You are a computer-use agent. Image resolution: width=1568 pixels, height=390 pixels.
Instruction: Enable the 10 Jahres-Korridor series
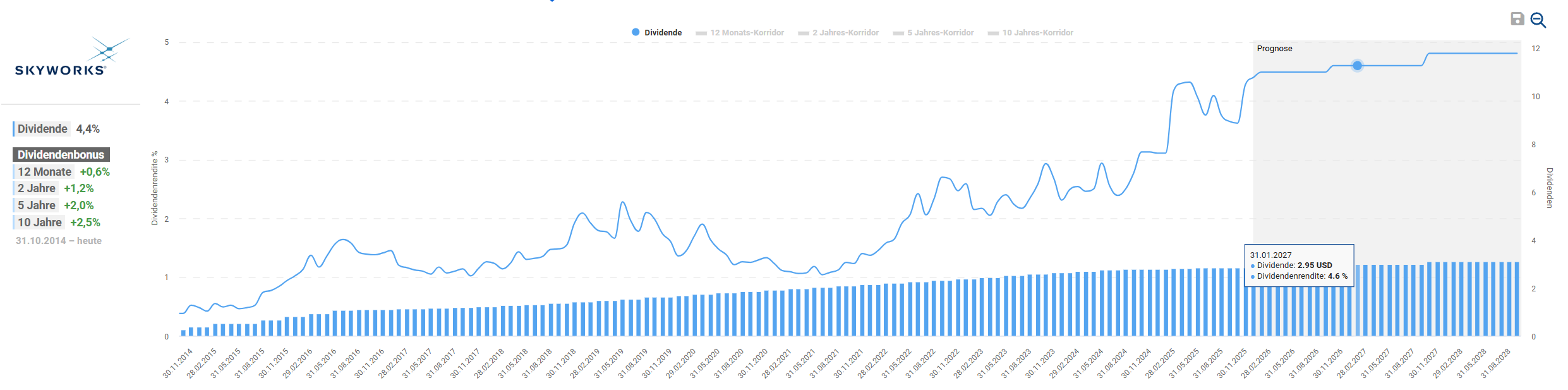pos(1037,33)
